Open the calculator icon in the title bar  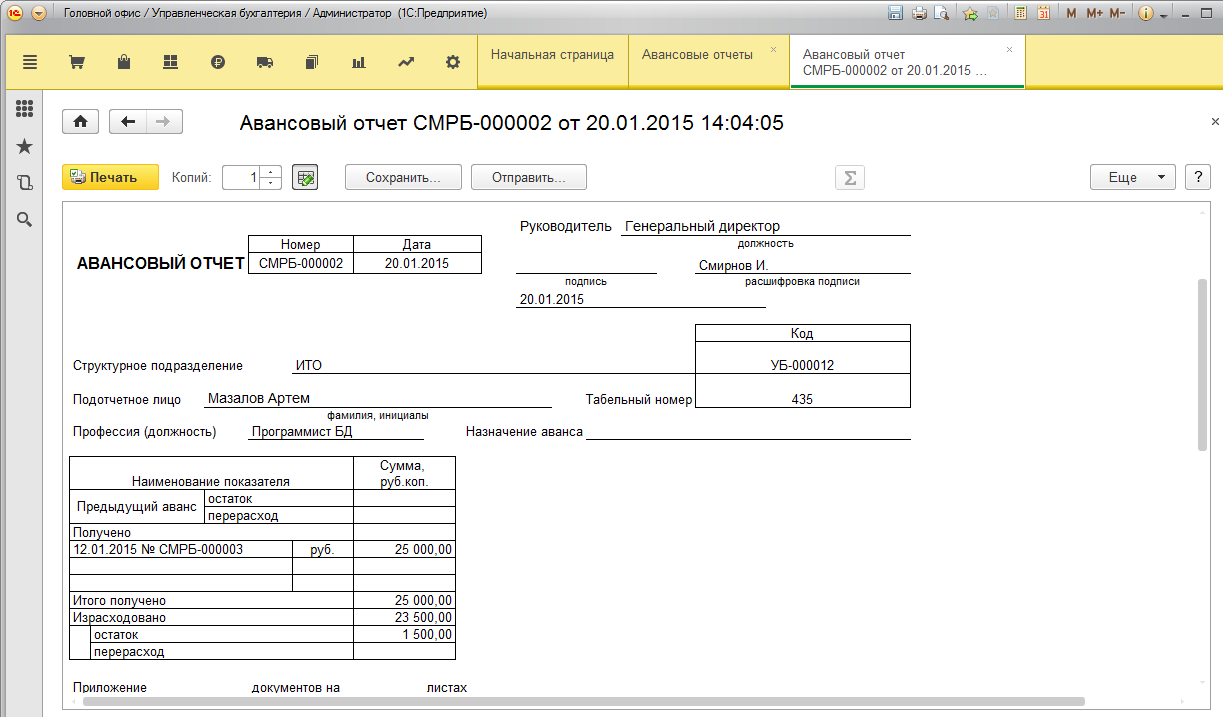[x=1020, y=13]
